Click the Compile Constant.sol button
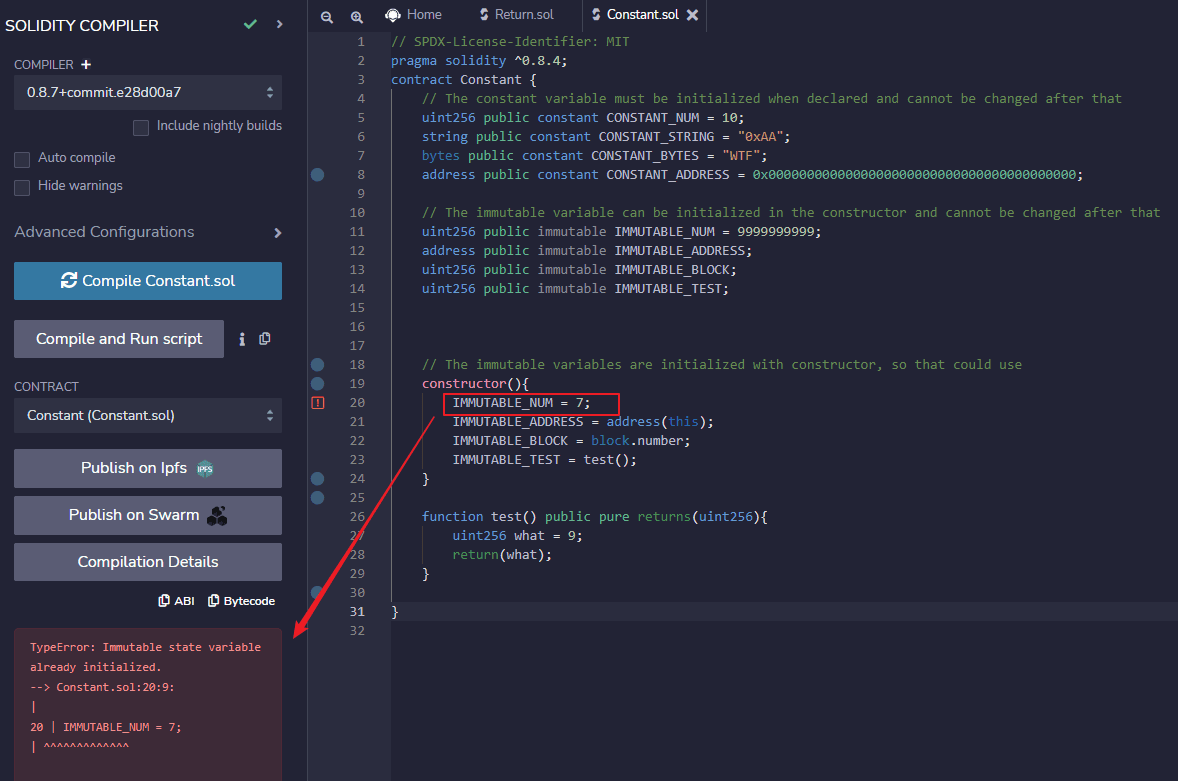 pyautogui.click(x=148, y=281)
